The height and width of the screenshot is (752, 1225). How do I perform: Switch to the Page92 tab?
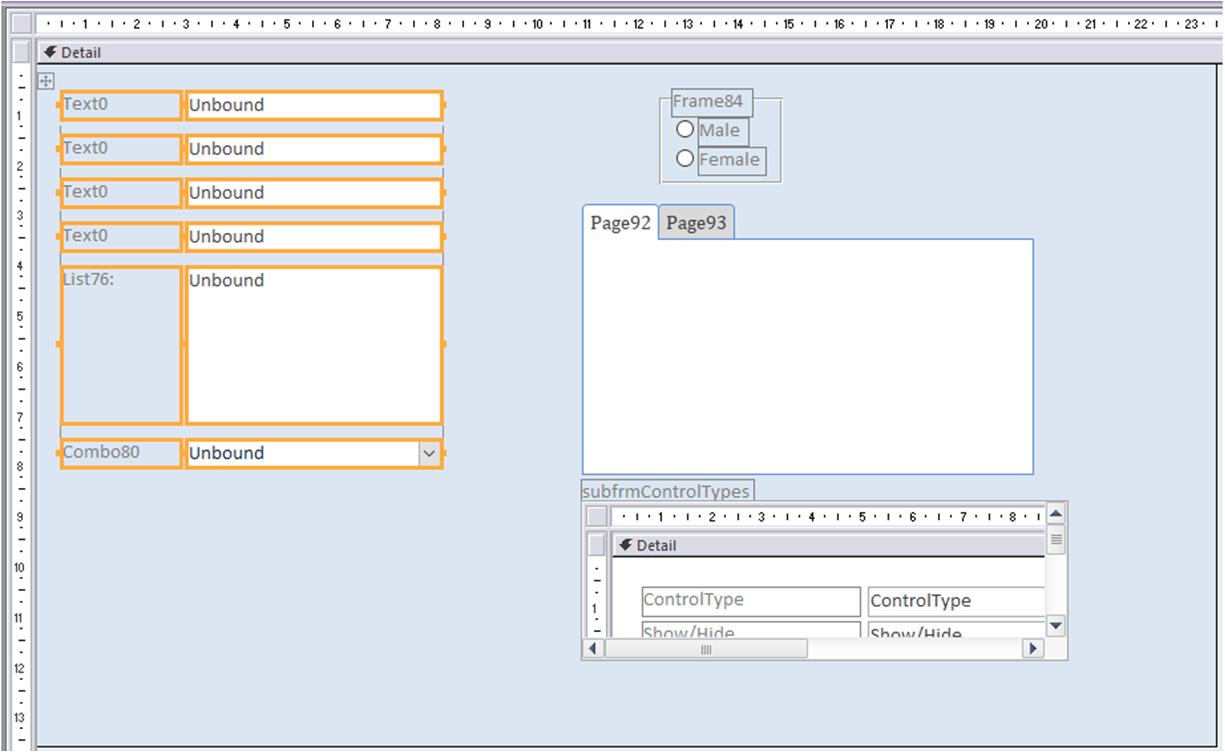(621, 223)
